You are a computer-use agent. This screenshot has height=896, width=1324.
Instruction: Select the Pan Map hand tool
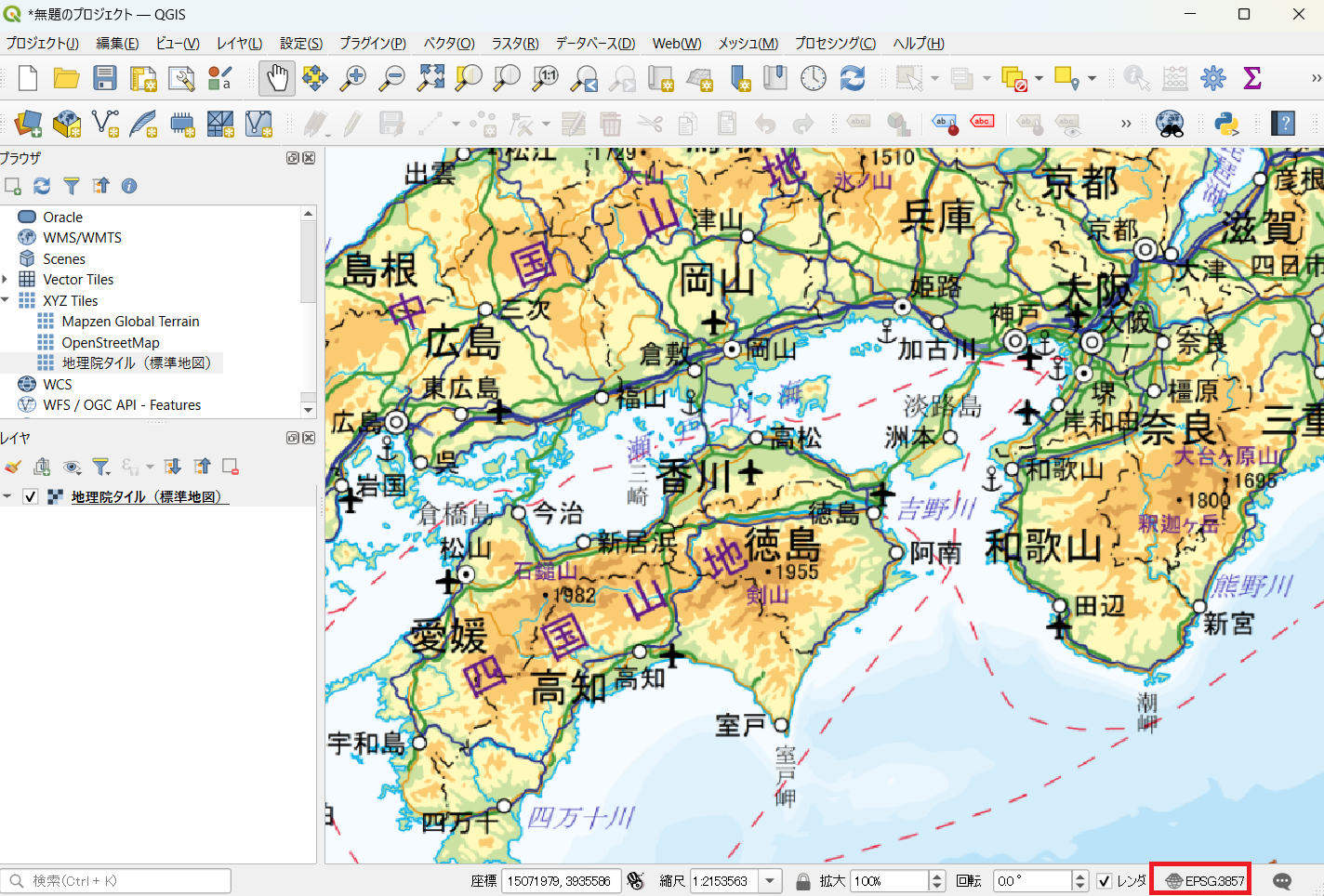coord(277,78)
